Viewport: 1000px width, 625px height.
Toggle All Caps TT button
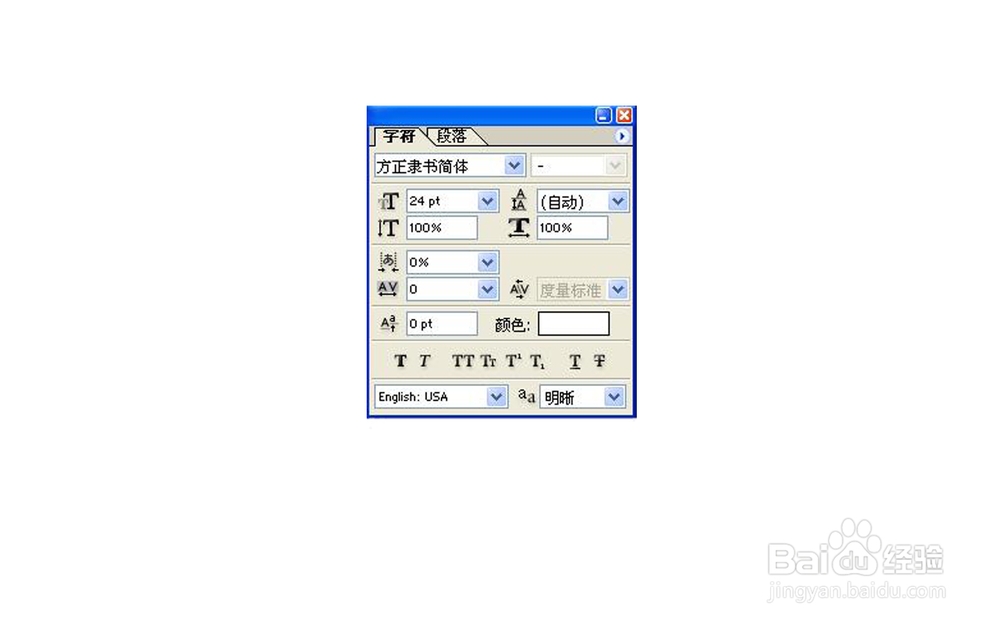(463, 362)
